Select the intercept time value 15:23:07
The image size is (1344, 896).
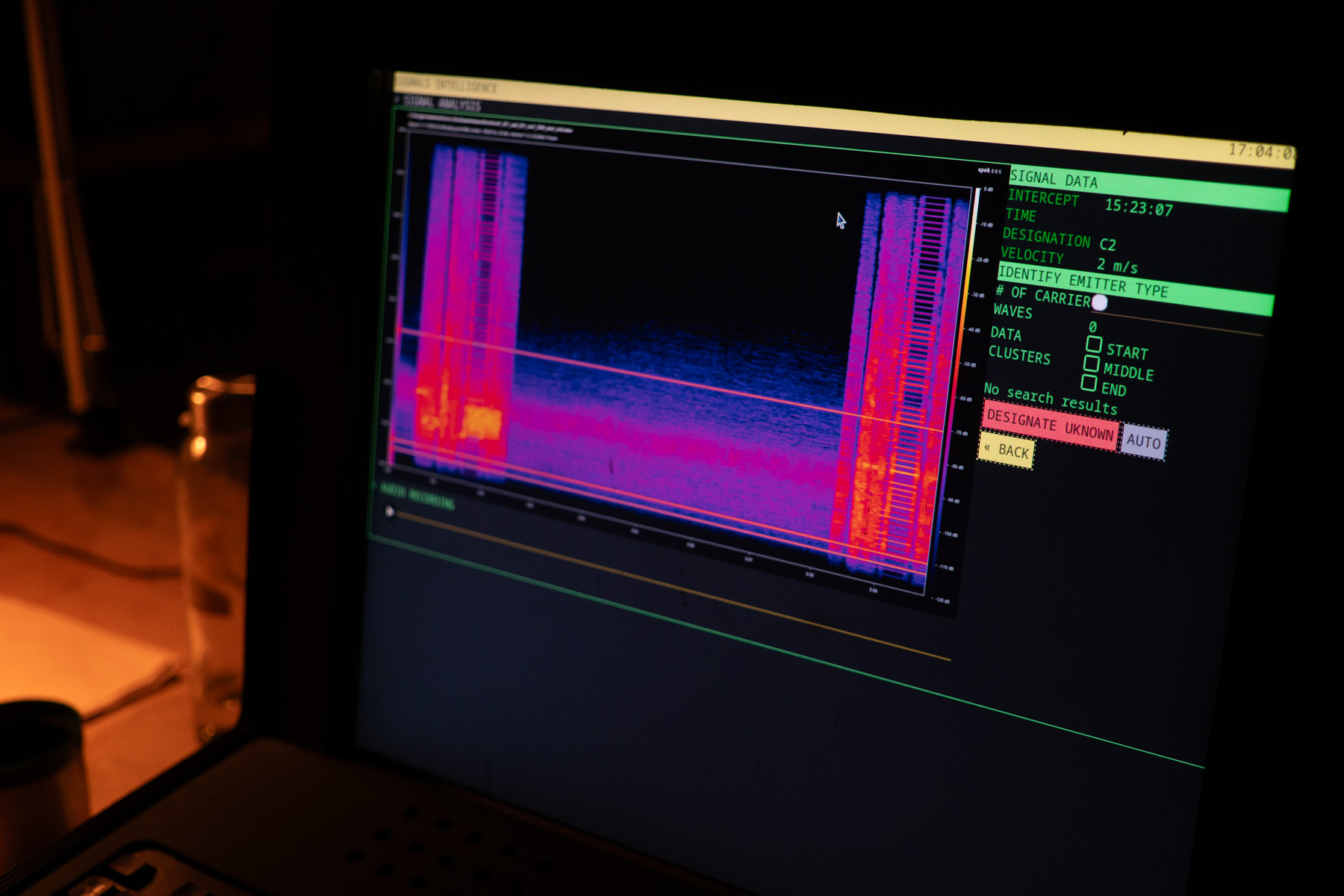coord(1138,207)
